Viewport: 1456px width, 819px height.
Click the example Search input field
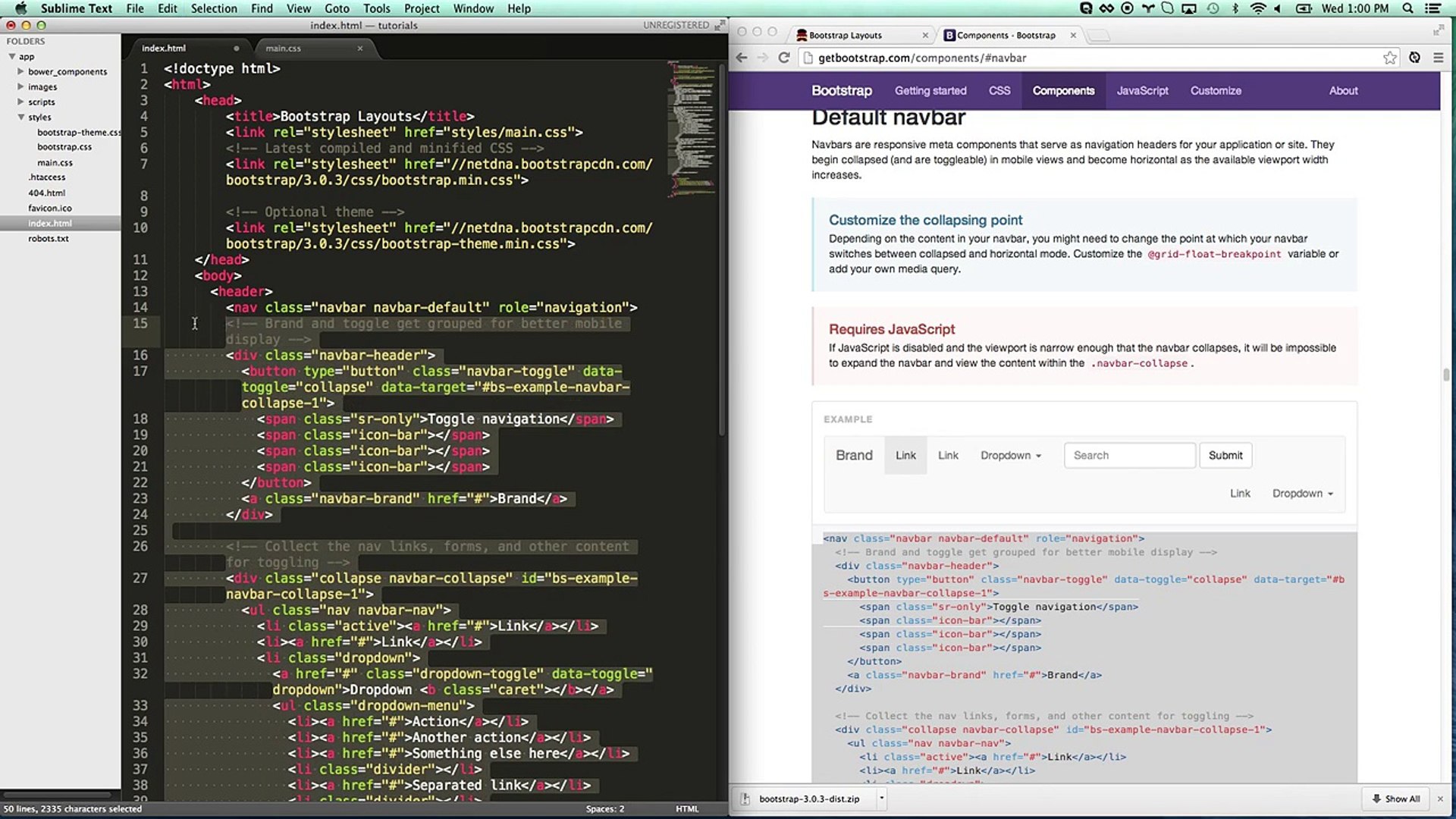coord(1129,455)
